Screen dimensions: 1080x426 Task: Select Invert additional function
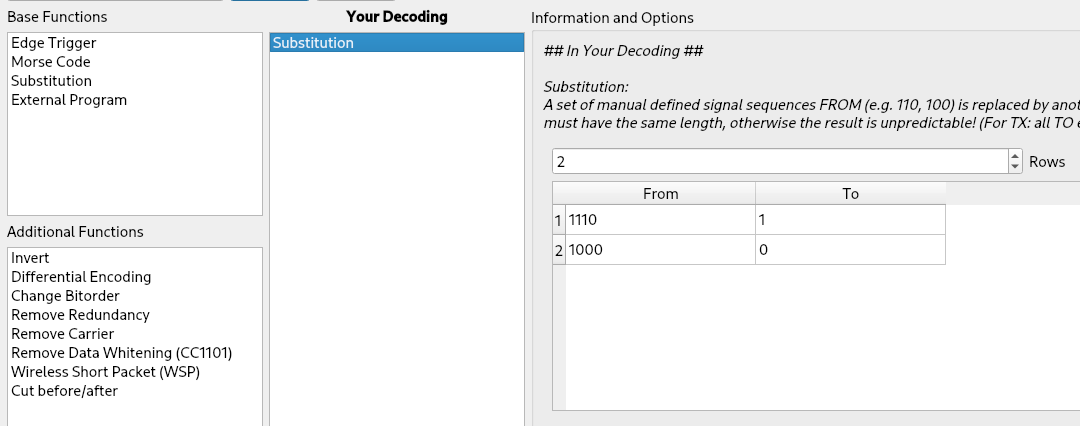pyautogui.click(x=30, y=258)
